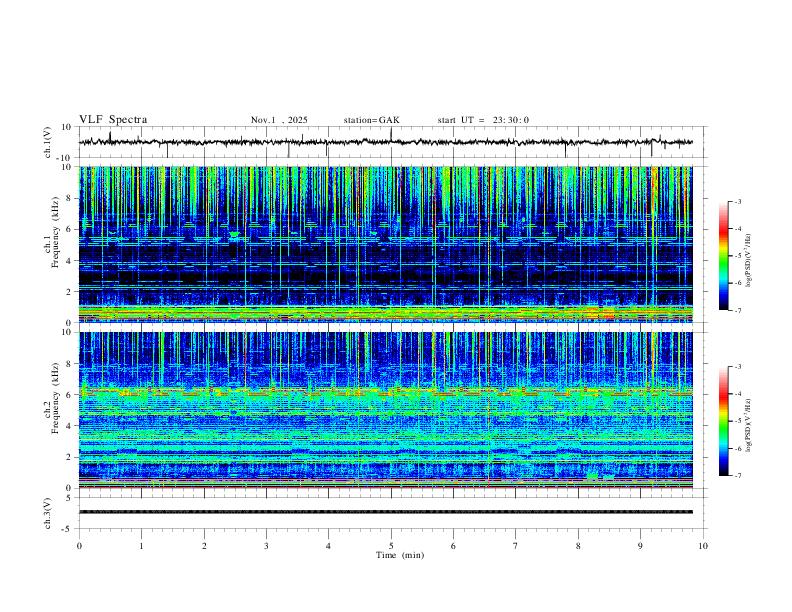Viewport: 792px width, 612px height.
Task: Click the time axis tick label "1"
Action: pyautogui.click(x=141, y=546)
